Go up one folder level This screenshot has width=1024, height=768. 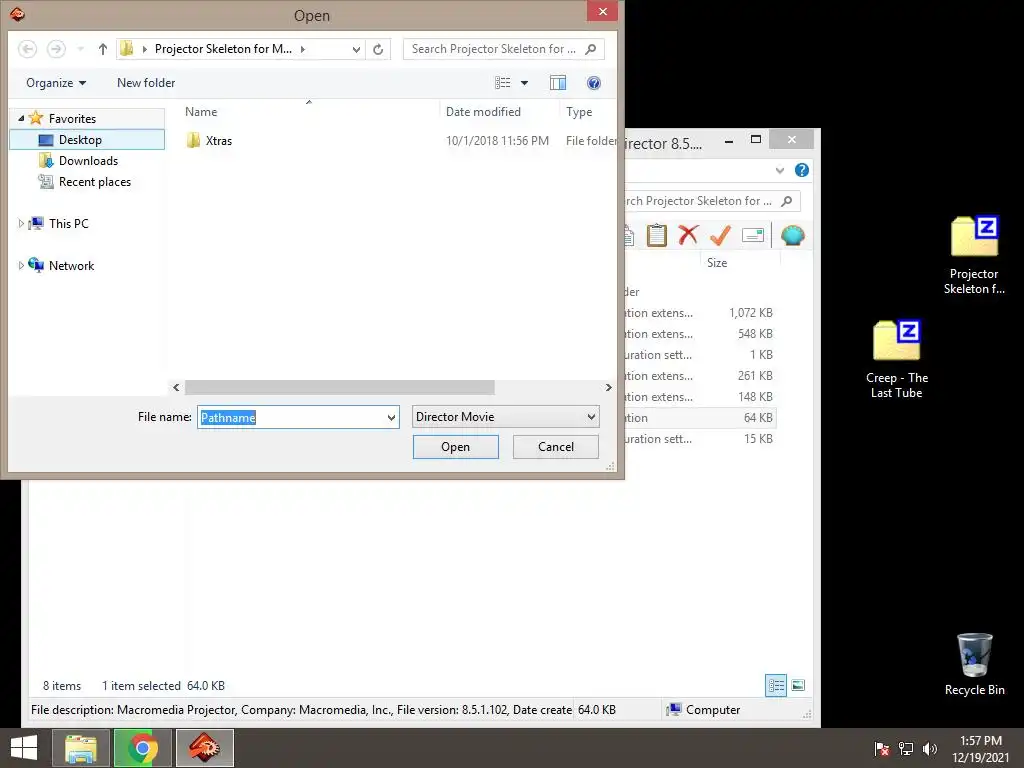(x=103, y=49)
